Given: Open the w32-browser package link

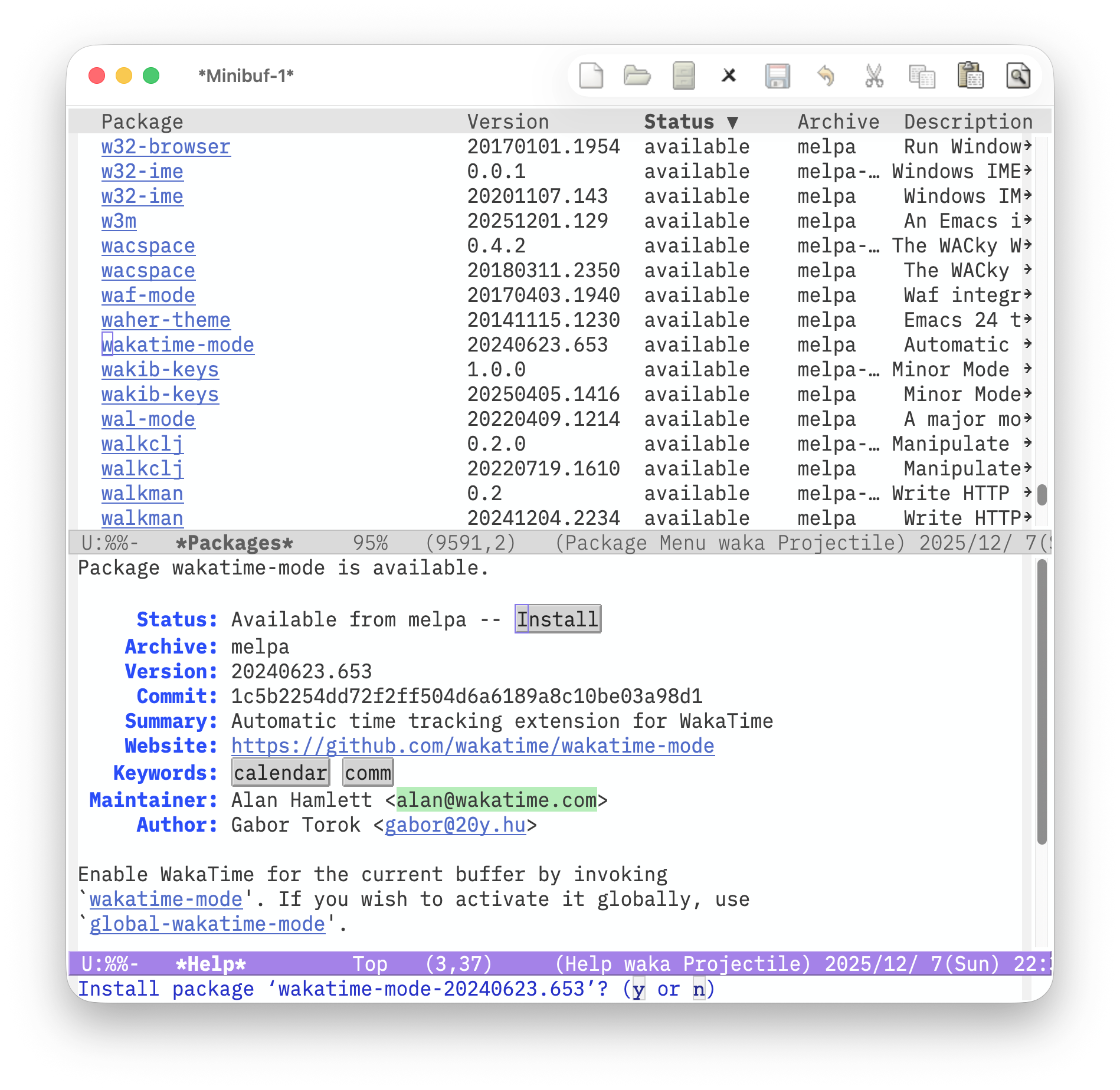Looking at the screenshot, I should [x=166, y=146].
